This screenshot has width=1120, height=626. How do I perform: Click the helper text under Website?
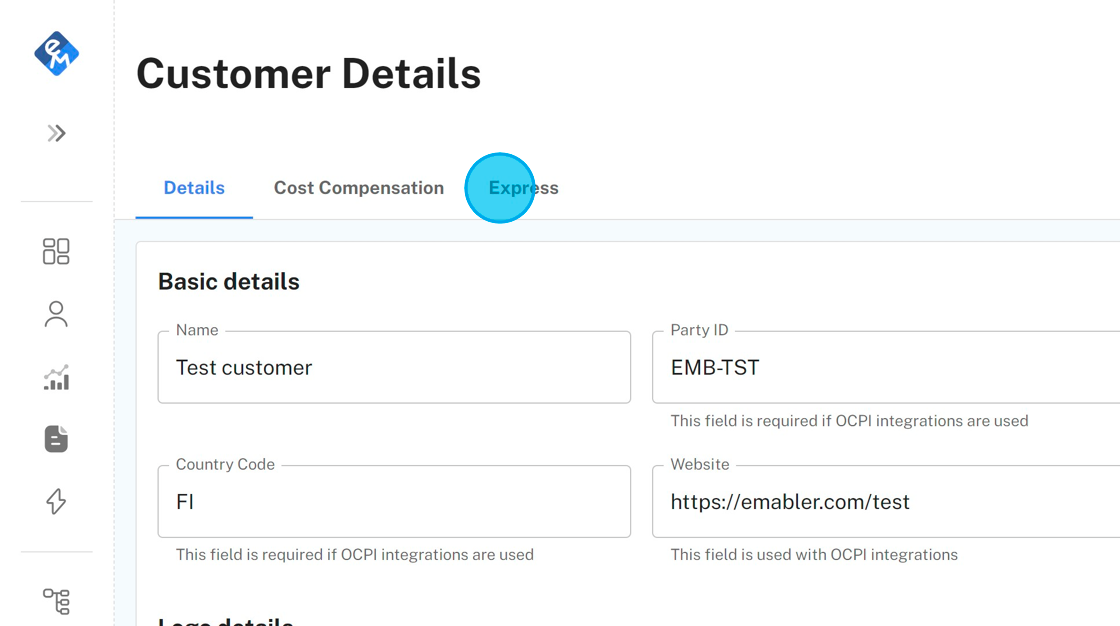(x=814, y=555)
